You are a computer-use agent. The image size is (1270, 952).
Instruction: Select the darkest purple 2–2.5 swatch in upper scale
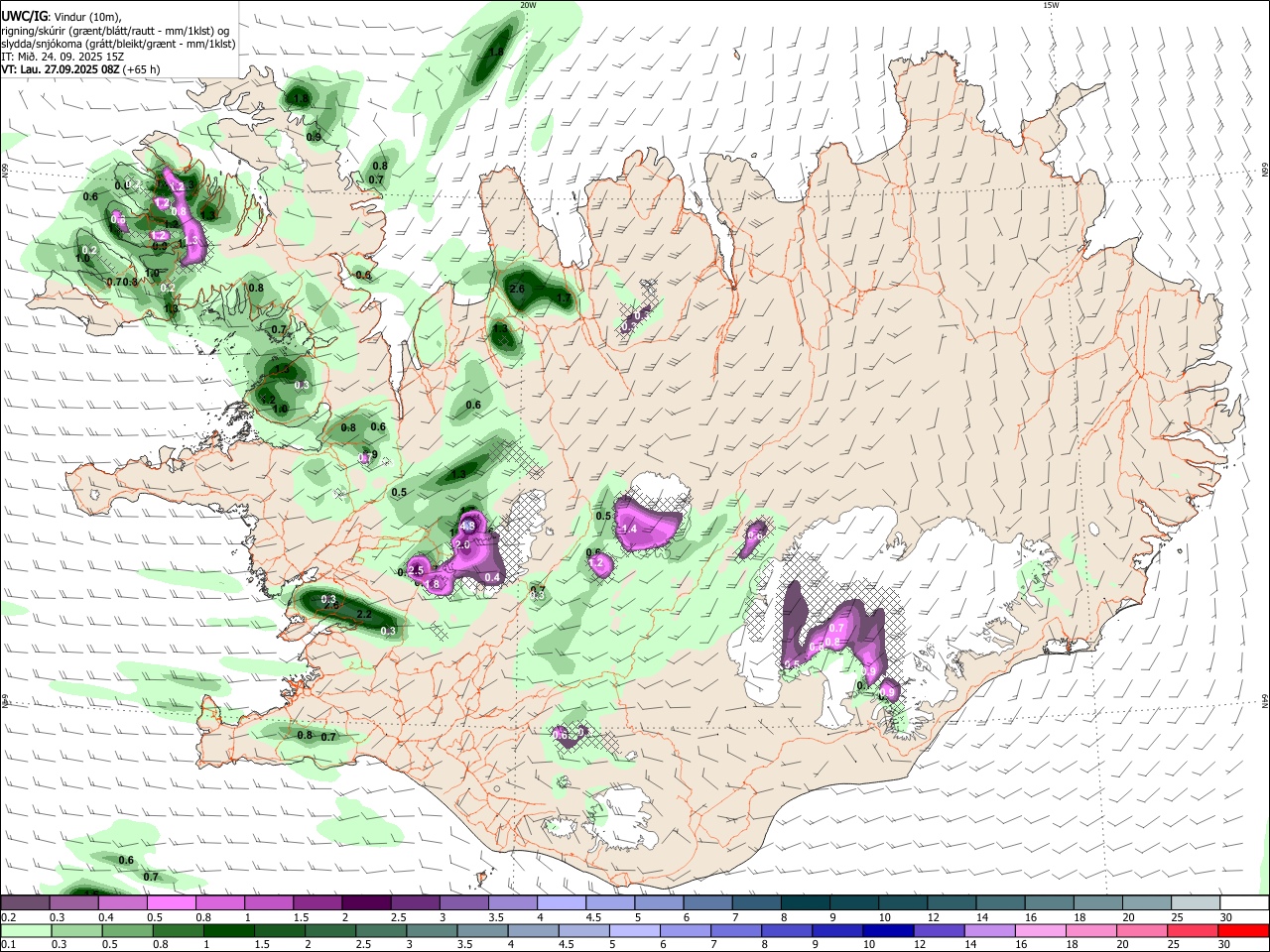[x=365, y=903]
